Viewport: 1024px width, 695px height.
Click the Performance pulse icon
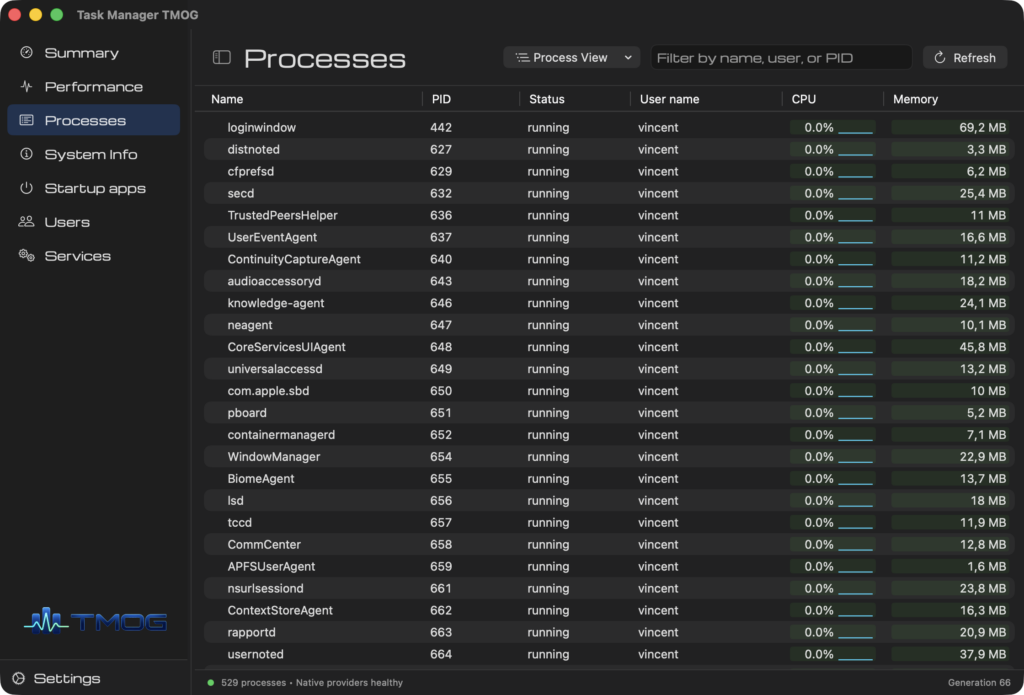pyautogui.click(x=26, y=86)
